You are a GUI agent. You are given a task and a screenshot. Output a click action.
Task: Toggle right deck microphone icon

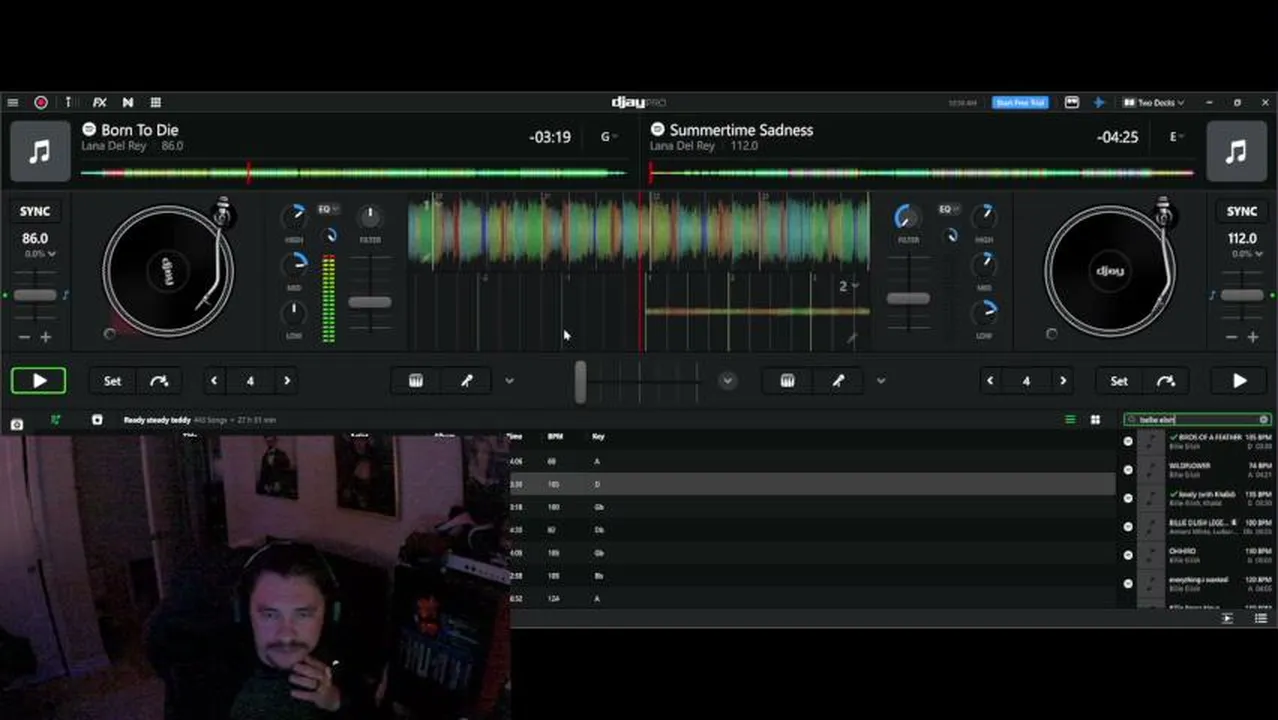[838, 380]
